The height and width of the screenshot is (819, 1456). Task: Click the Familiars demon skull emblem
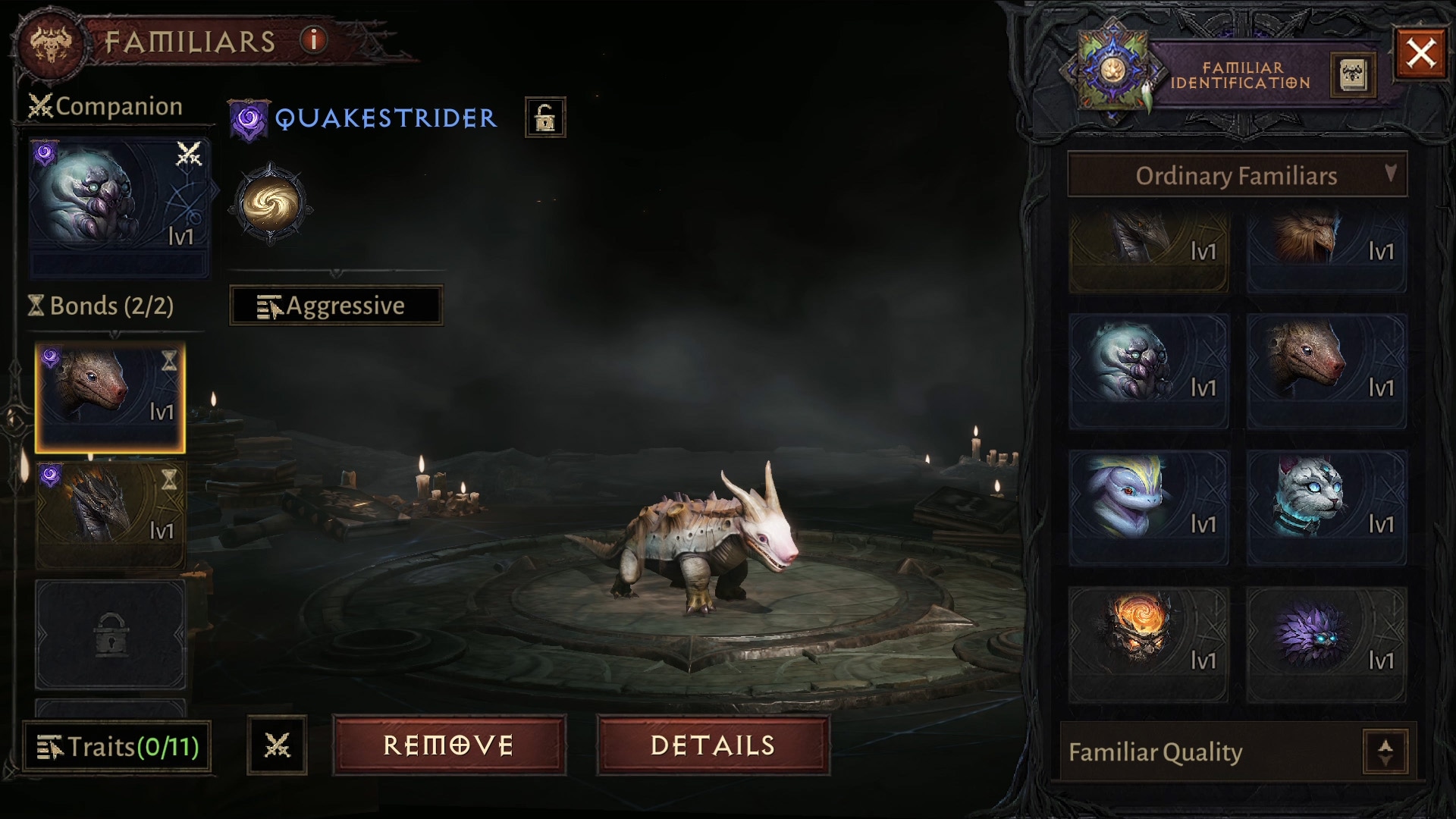pos(51,45)
